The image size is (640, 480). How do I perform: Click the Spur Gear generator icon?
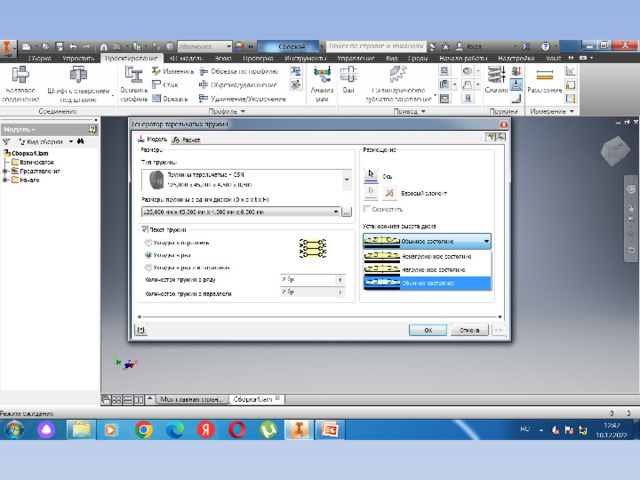399,82
